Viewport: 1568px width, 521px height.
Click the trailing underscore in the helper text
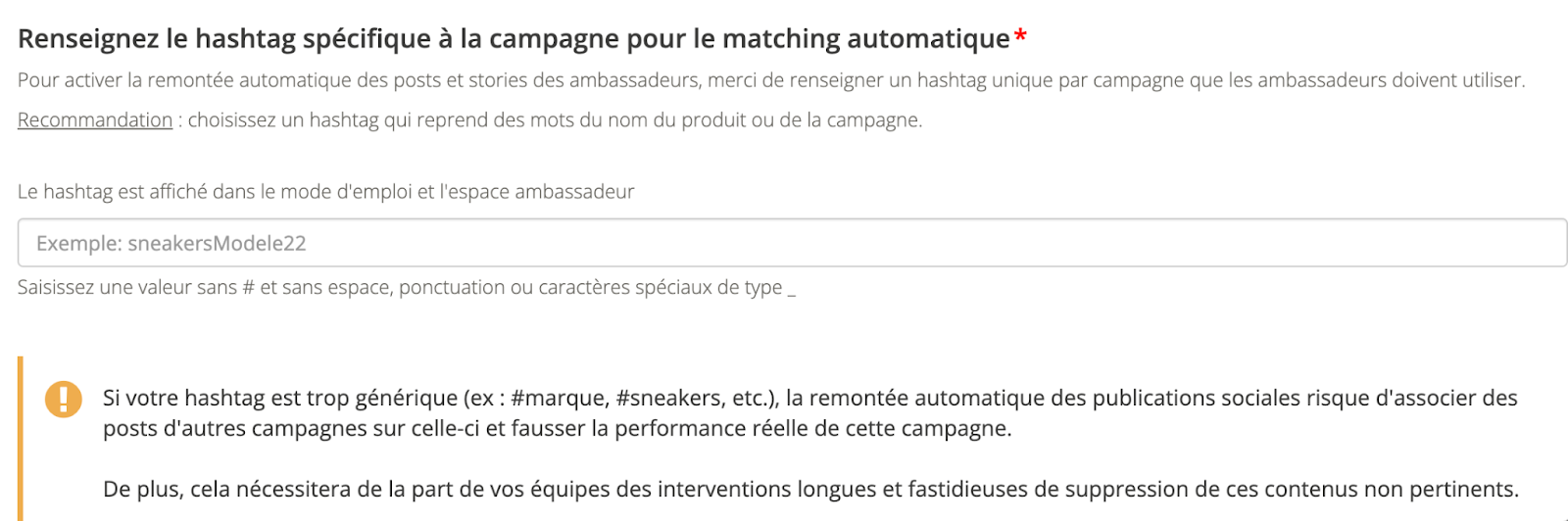click(792, 290)
